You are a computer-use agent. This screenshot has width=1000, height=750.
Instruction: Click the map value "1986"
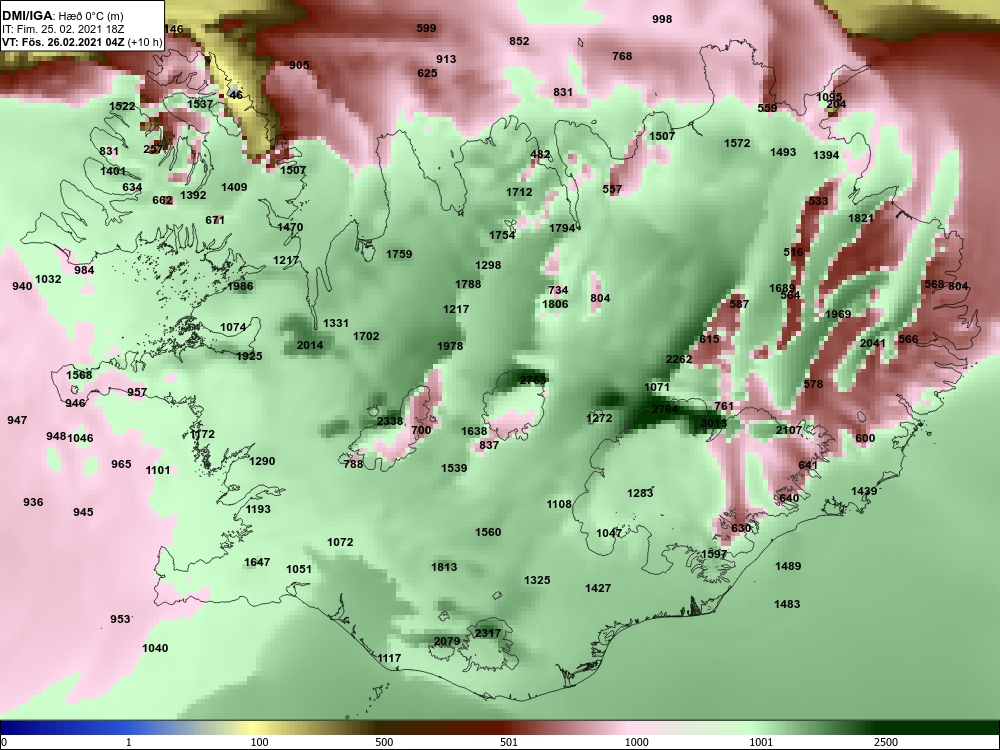coord(240,286)
